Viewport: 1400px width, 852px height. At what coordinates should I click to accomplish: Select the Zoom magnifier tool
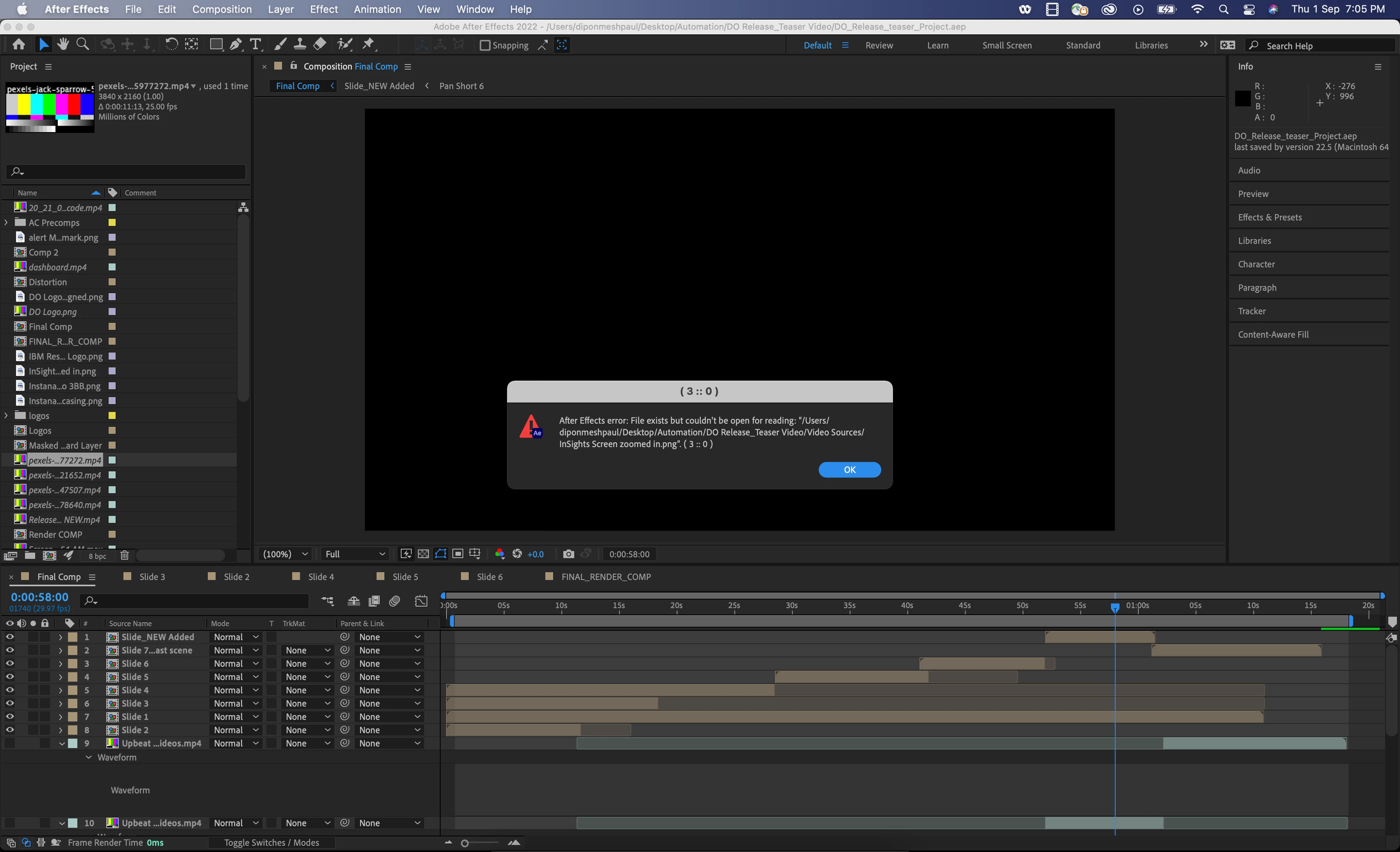tap(82, 44)
